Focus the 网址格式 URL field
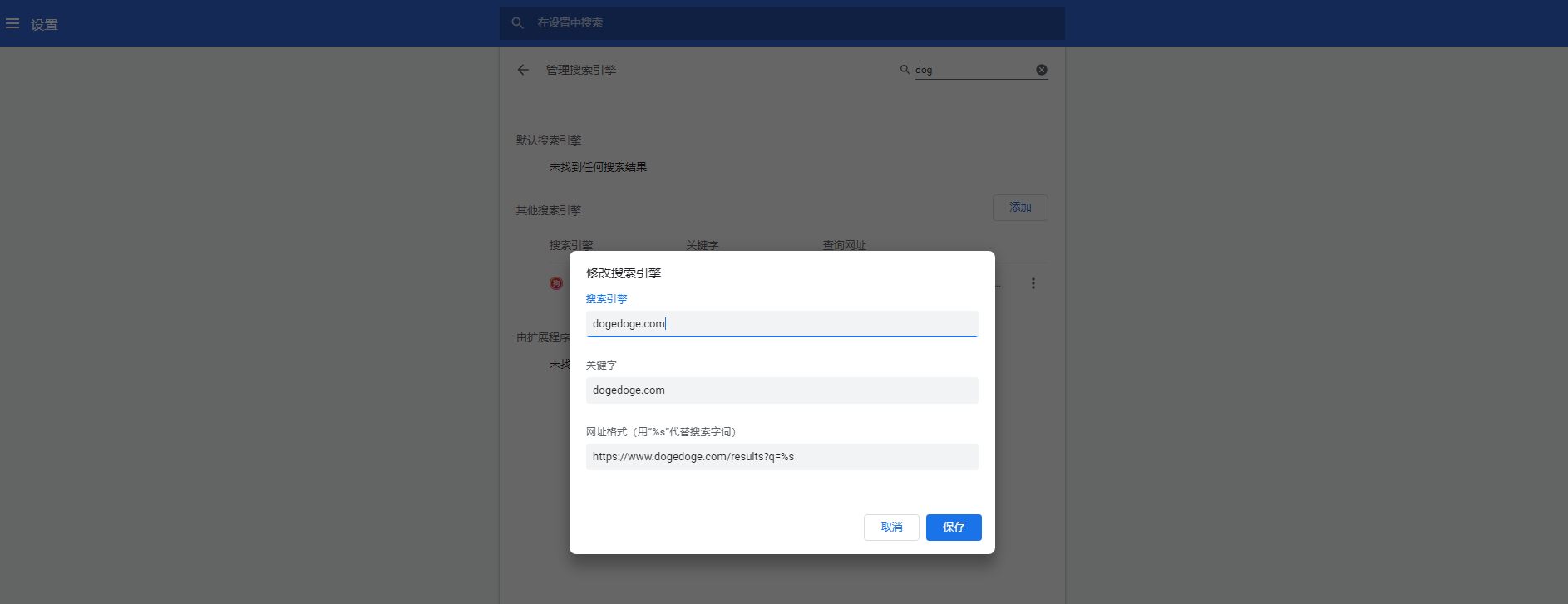The image size is (1568, 604). click(782, 457)
